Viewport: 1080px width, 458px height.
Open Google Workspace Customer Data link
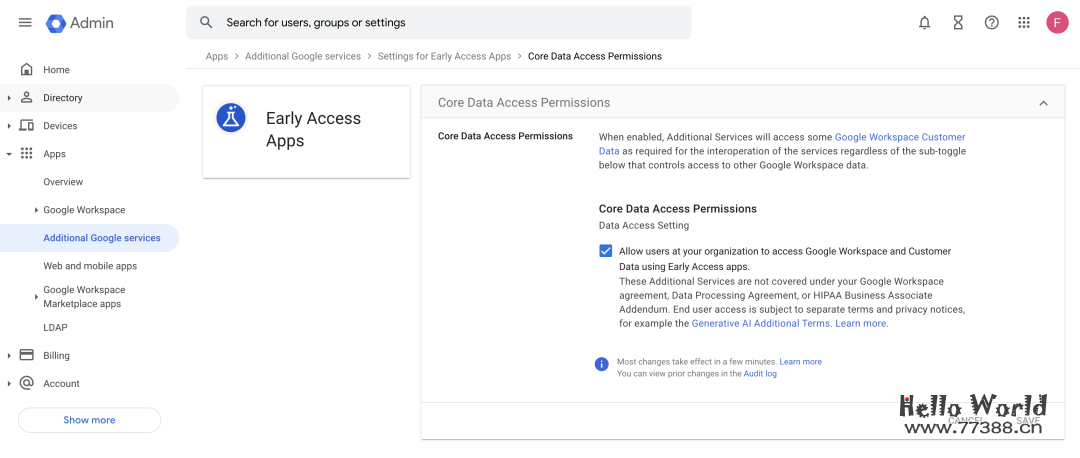(900, 137)
